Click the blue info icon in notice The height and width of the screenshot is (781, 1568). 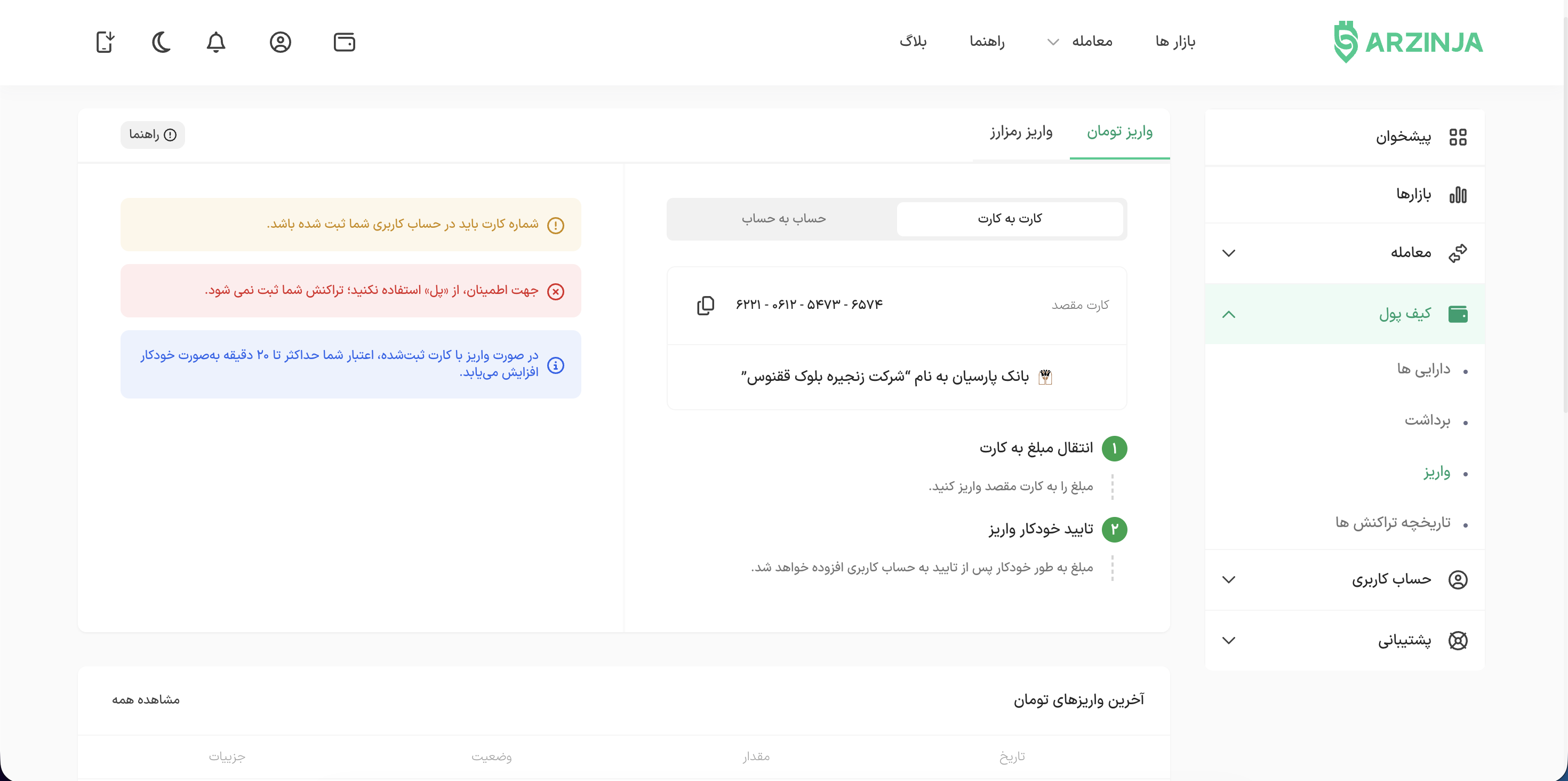point(556,365)
